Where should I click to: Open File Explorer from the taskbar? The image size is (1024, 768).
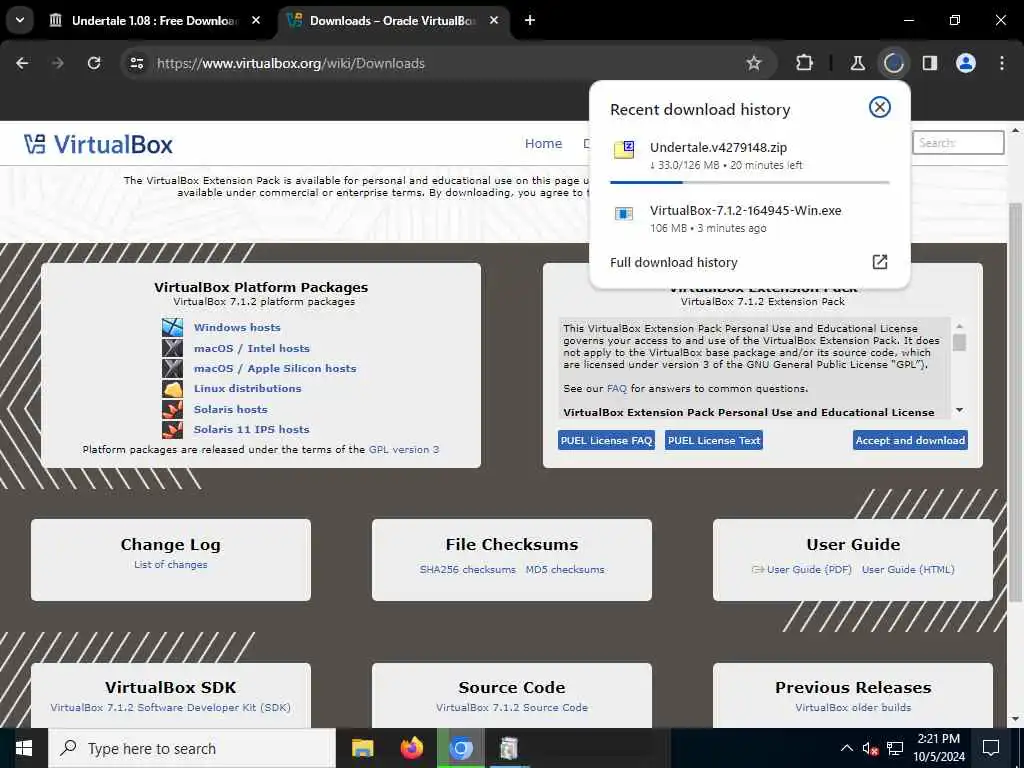coord(362,748)
